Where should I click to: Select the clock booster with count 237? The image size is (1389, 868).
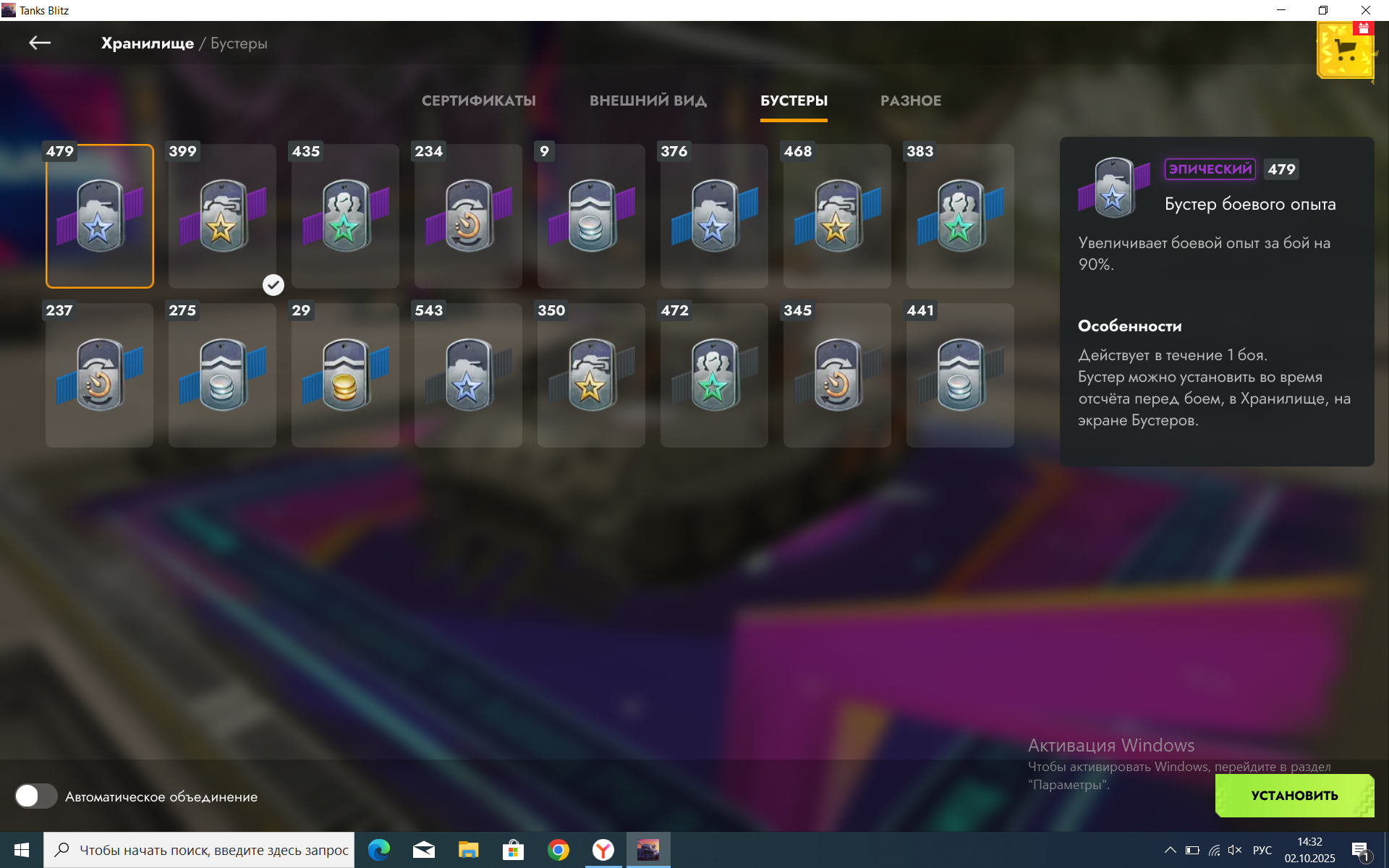[x=100, y=375]
